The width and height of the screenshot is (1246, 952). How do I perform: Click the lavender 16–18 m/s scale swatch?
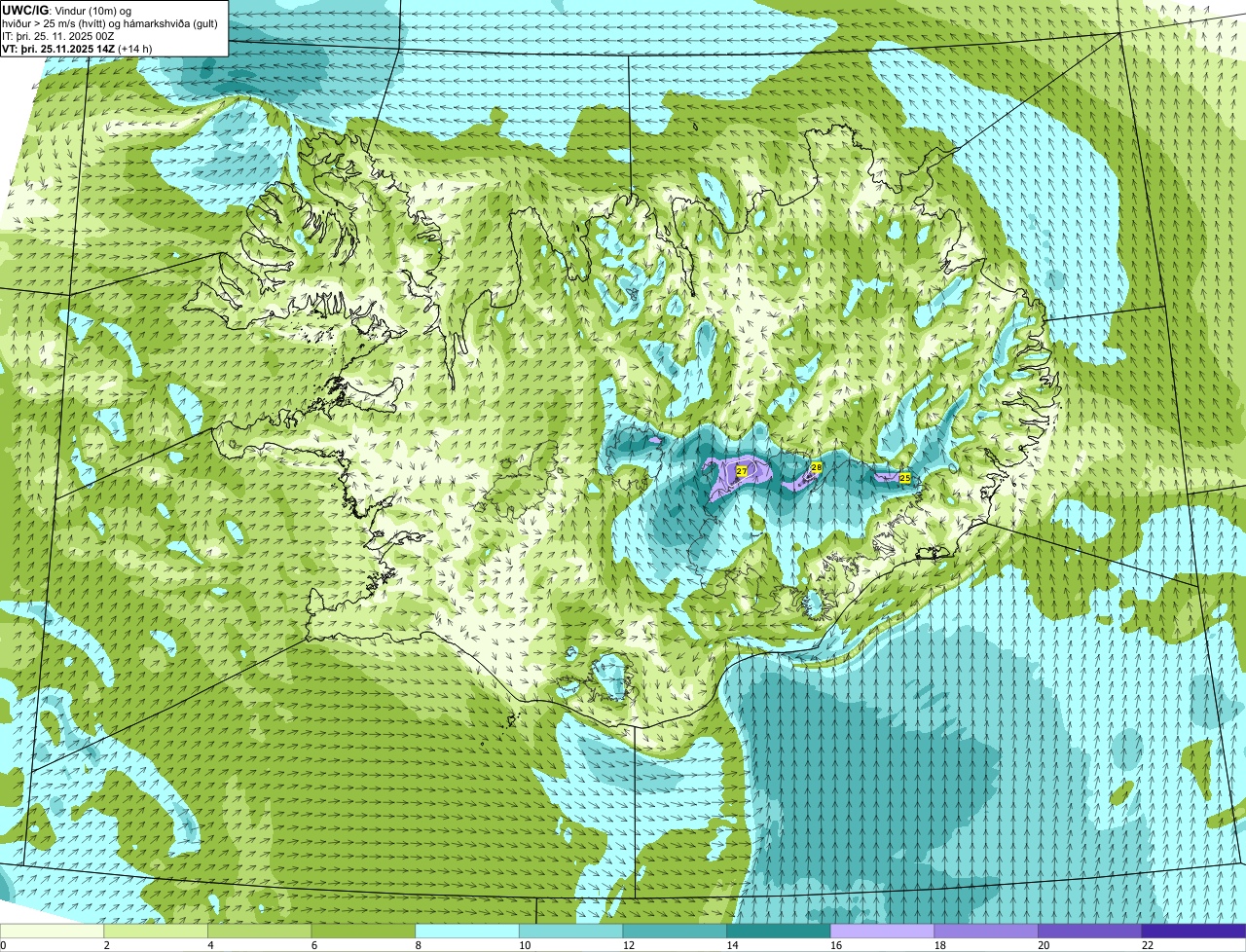(882, 931)
